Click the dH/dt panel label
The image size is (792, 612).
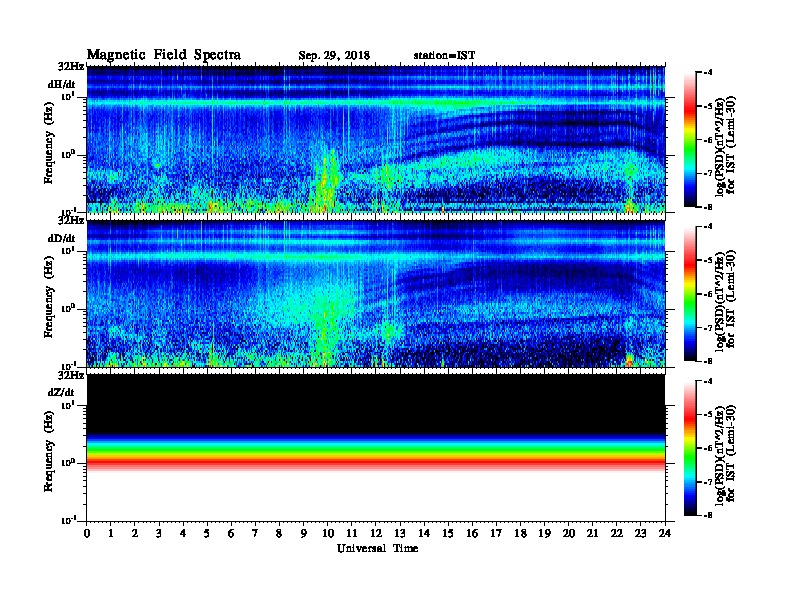62,84
